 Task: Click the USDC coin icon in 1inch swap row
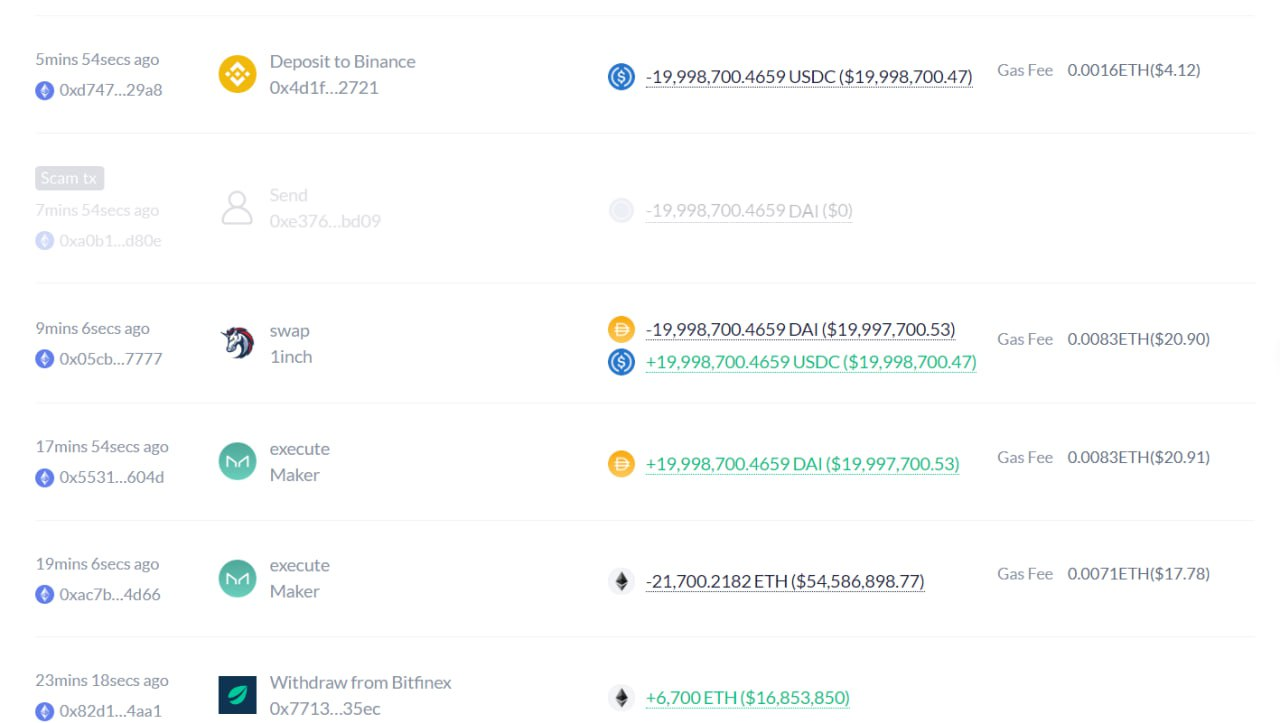tap(621, 362)
